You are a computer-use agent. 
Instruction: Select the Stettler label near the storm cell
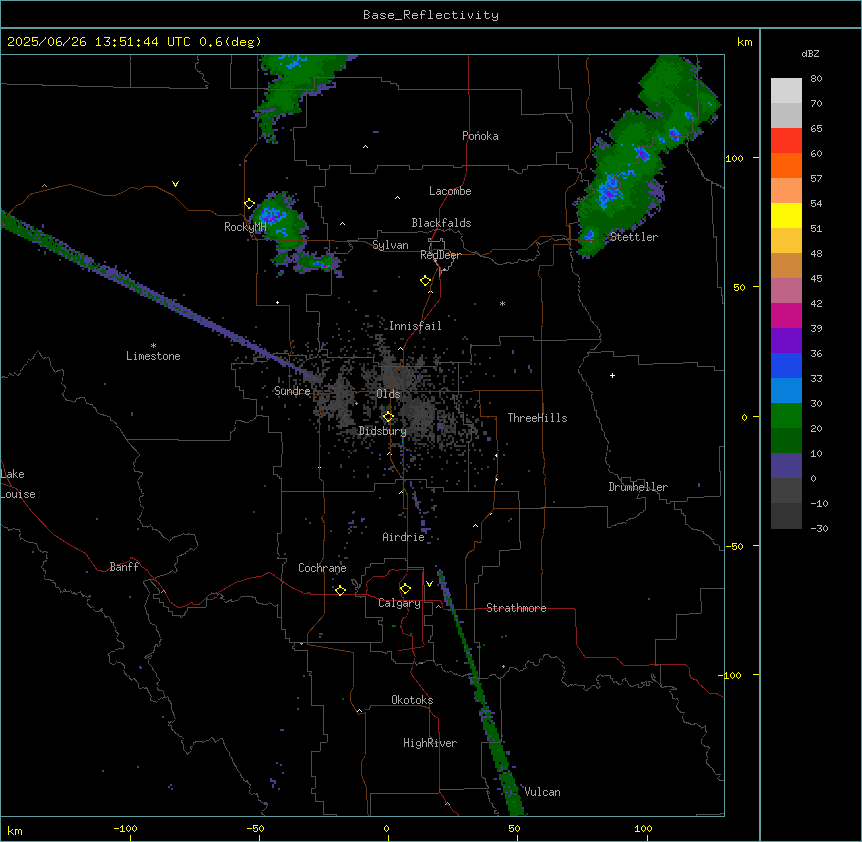pyautogui.click(x=634, y=237)
